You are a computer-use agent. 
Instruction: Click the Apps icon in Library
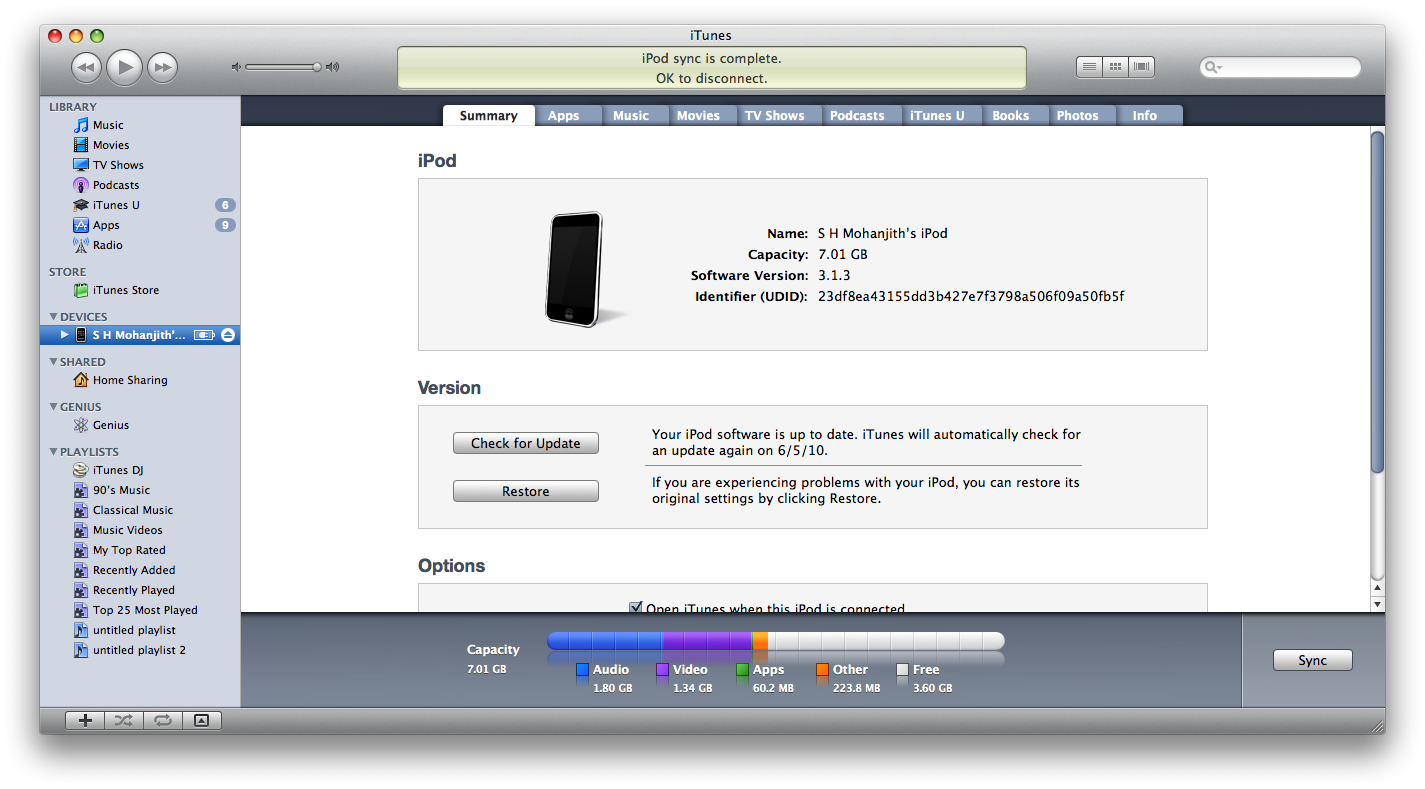point(81,225)
